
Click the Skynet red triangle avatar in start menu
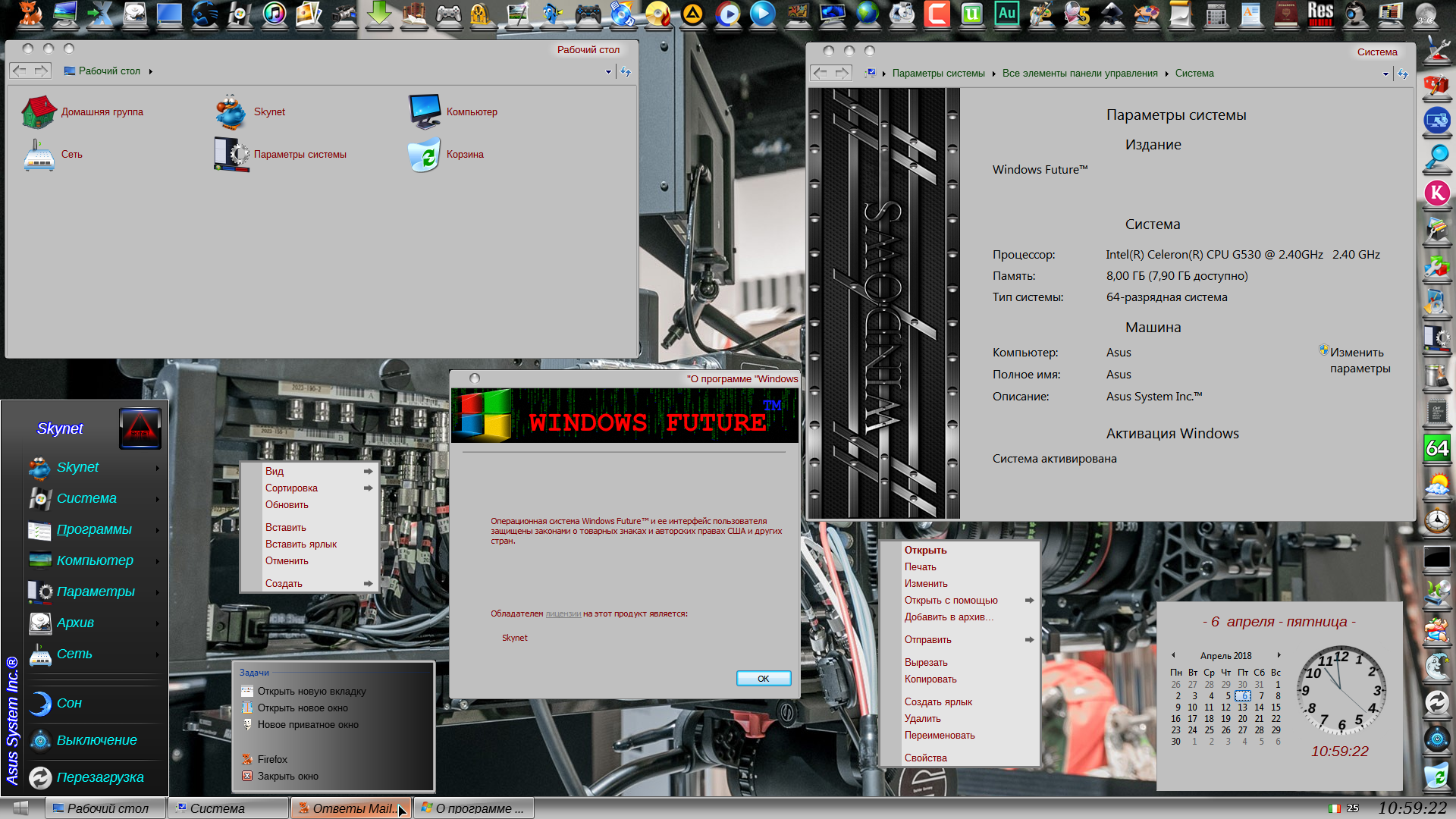[x=140, y=428]
